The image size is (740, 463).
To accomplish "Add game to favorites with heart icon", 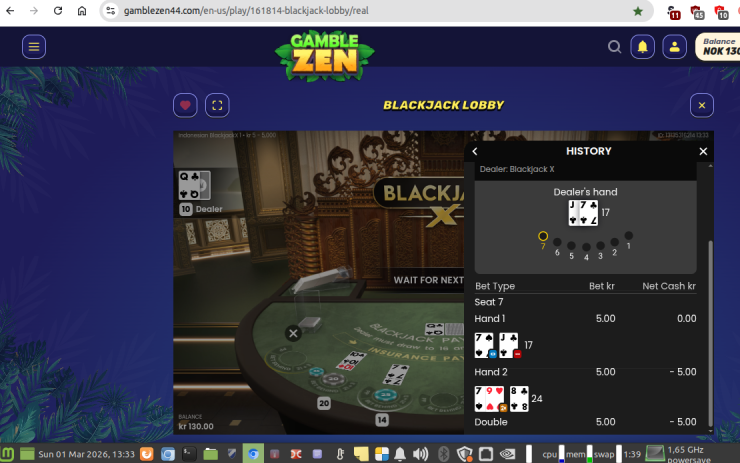I will click(x=185, y=105).
